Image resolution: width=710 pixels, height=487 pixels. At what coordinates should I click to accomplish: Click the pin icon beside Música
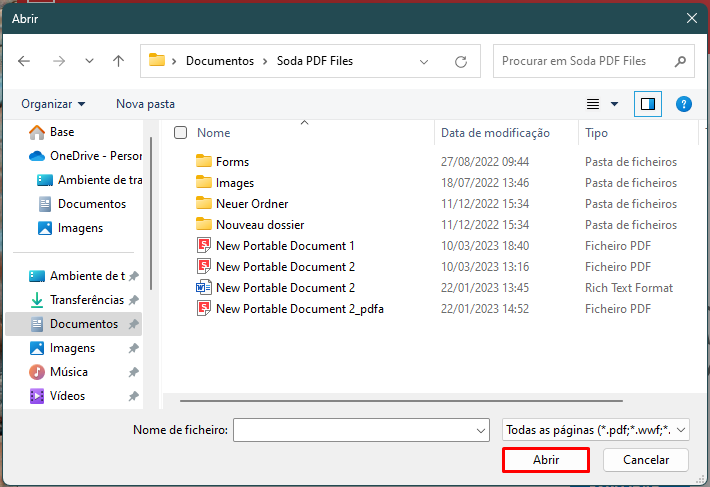click(x=134, y=372)
